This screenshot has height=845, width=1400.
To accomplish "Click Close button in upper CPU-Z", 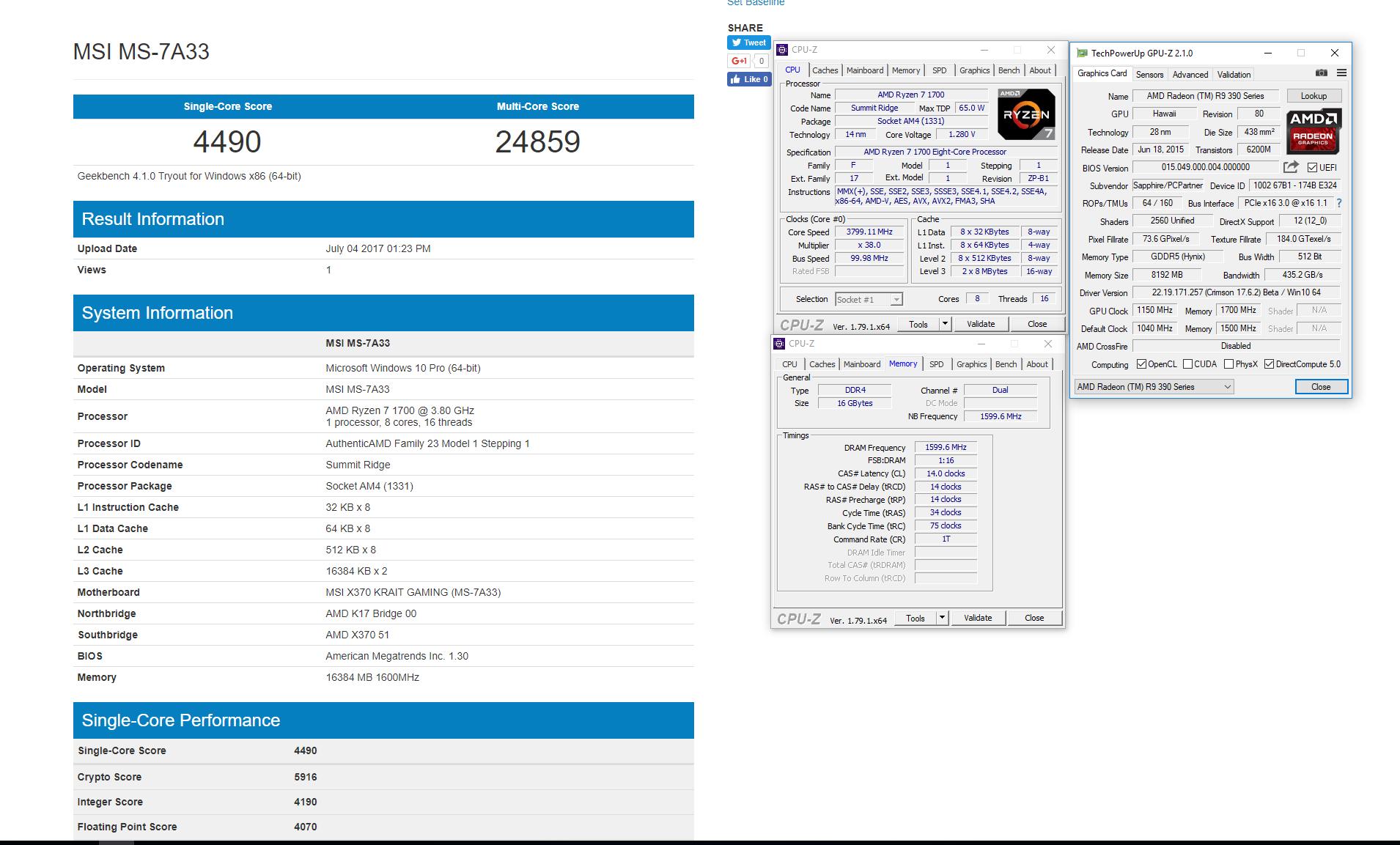I will (1037, 324).
